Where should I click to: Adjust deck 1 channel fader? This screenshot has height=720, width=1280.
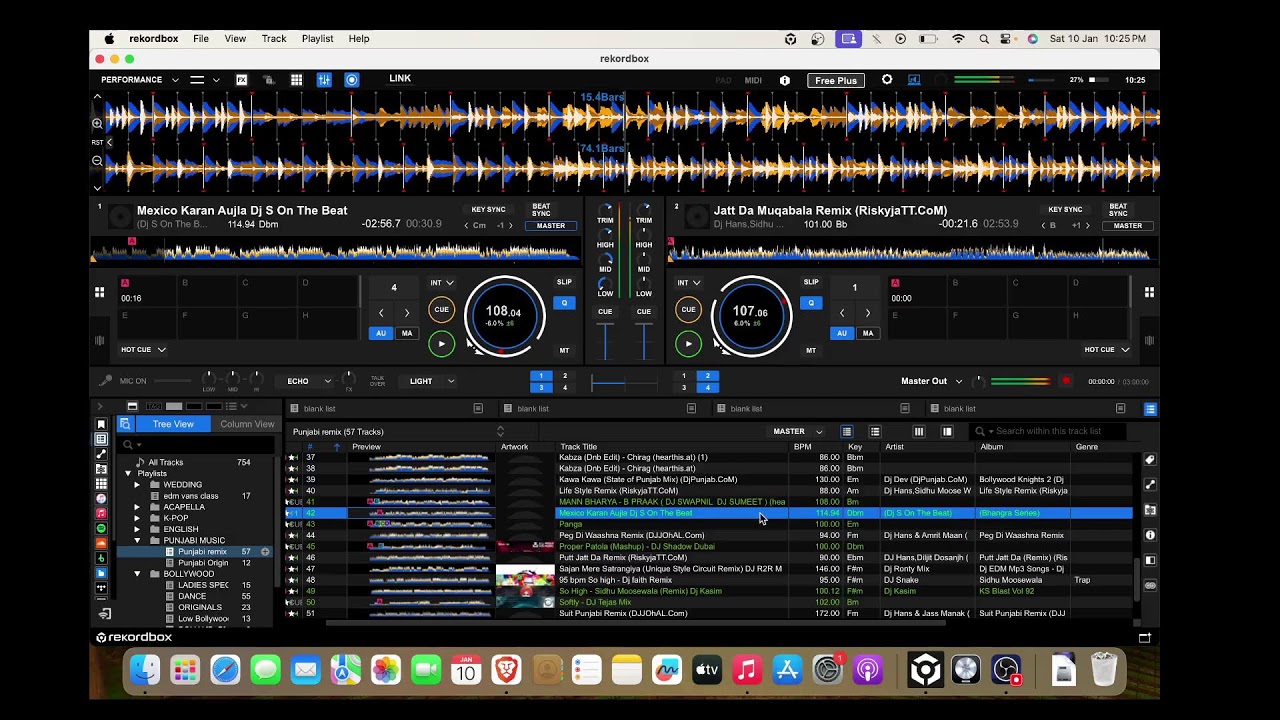[605, 340]
